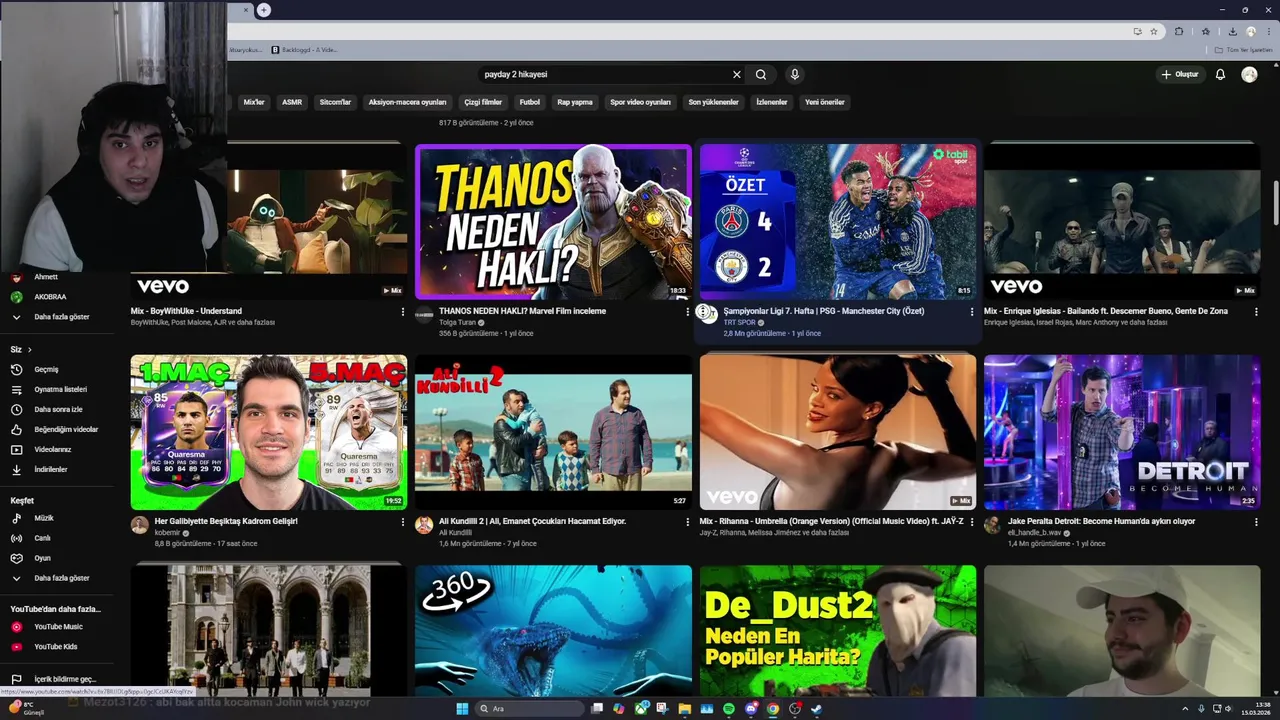The height and width of the screenshot is (720, 1280).
Task: Select Aksiyon-macera oyunları filter chip
Action: (407, 102)
